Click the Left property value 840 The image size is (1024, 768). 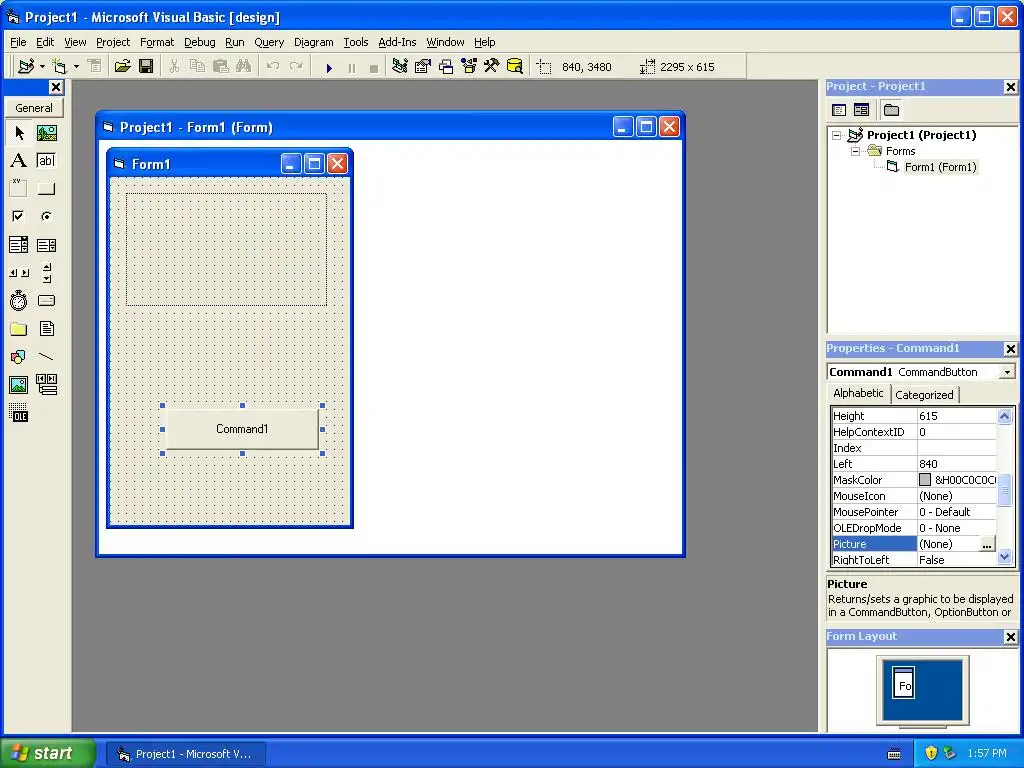tap(957, 464)
